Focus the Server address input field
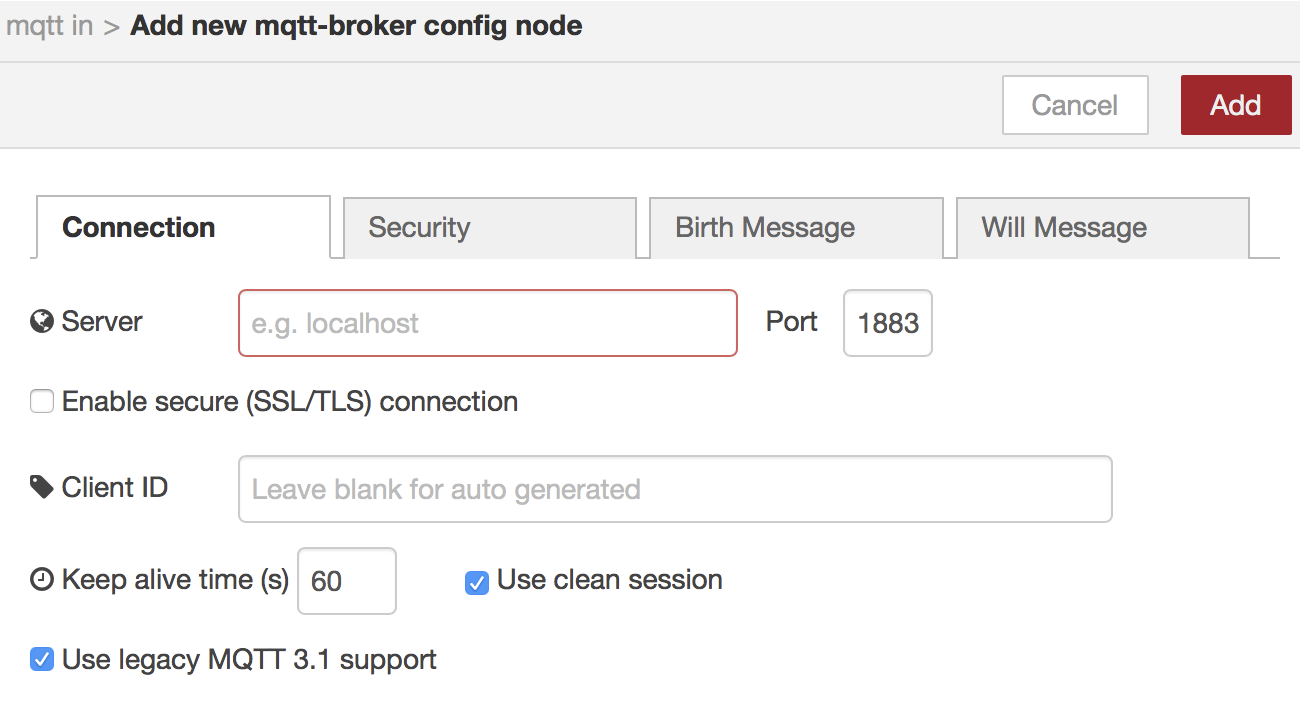 487,323
